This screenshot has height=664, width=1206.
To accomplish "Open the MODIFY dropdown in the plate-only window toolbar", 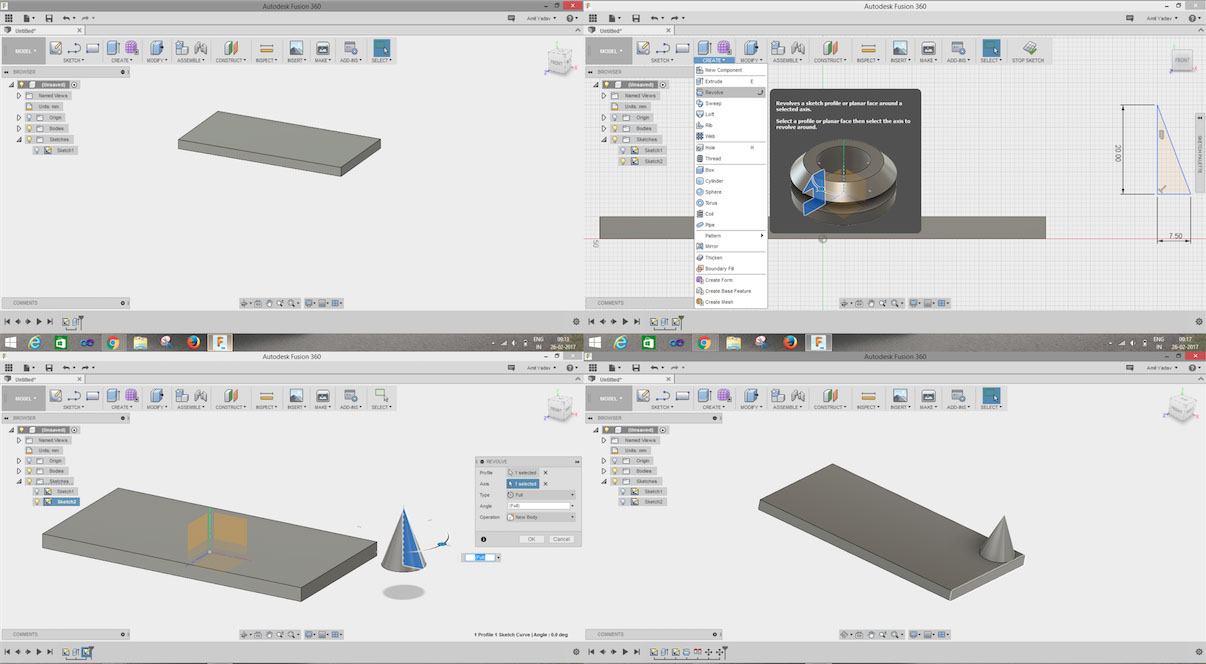I will [157, 58].
